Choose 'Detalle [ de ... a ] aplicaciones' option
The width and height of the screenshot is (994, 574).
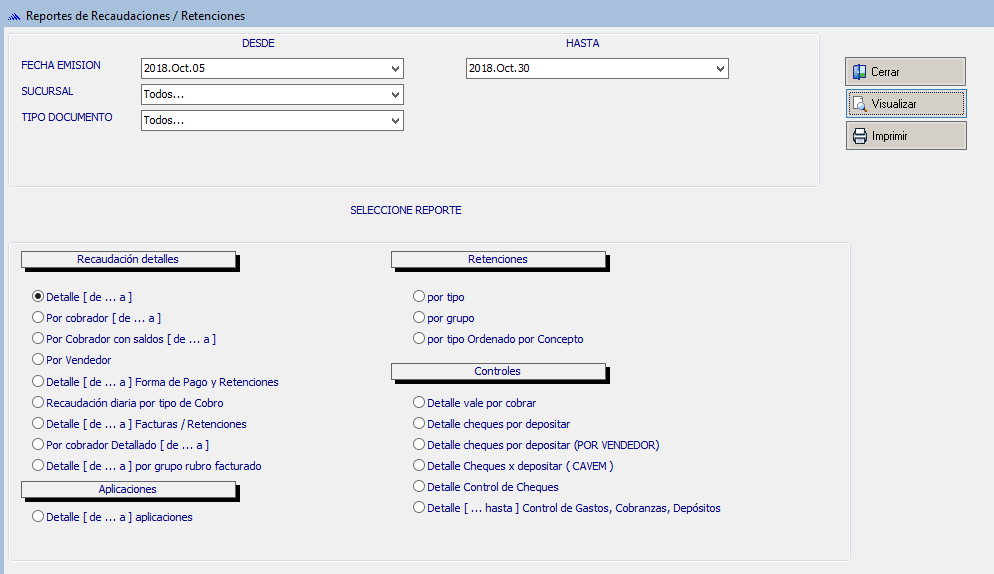click(x=39, y=517)
